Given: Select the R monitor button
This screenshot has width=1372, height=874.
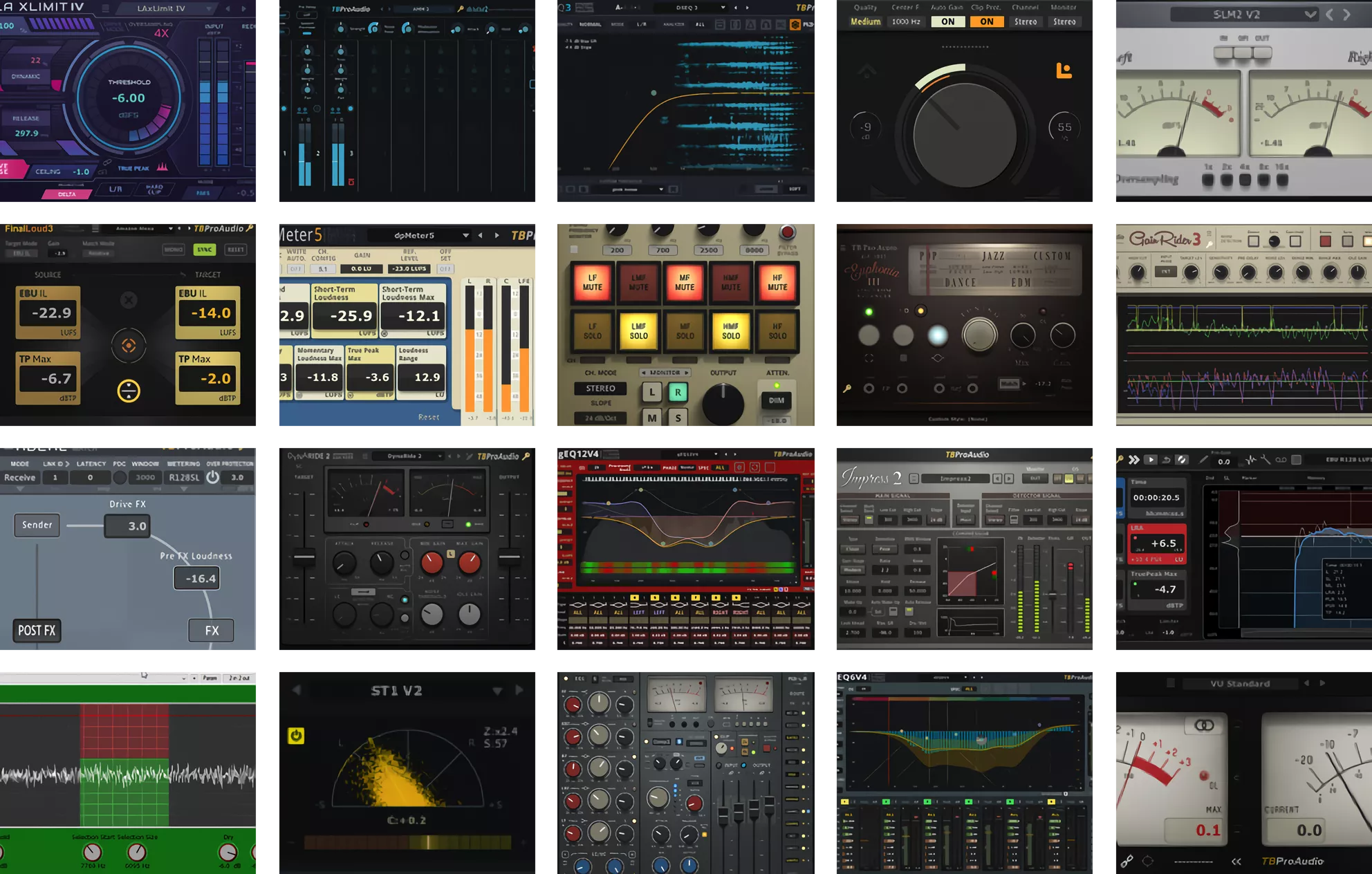Looking at the screenshot, I should pos(678,392).
